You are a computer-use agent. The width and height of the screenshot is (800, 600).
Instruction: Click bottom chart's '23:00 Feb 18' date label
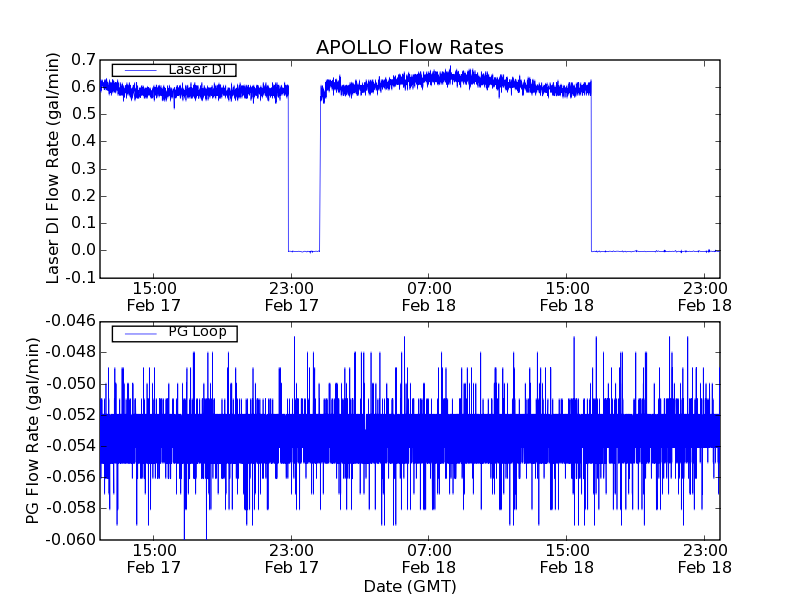pyautogui.click(x=705, y=559)
